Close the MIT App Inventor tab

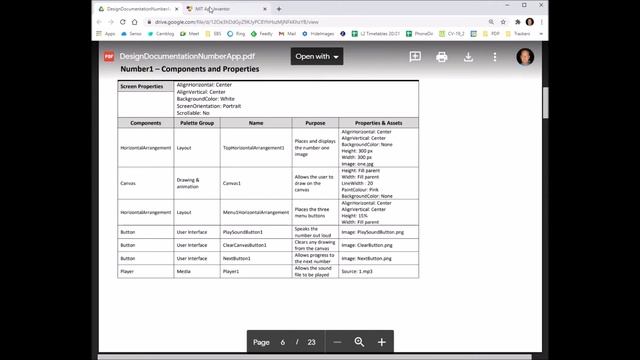(x=265, y=9)
